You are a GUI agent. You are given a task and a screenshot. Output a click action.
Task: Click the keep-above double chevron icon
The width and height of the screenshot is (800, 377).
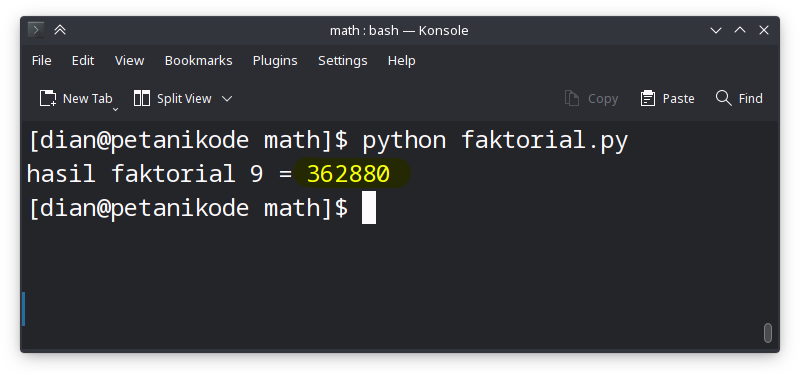[x=60, y=30]
